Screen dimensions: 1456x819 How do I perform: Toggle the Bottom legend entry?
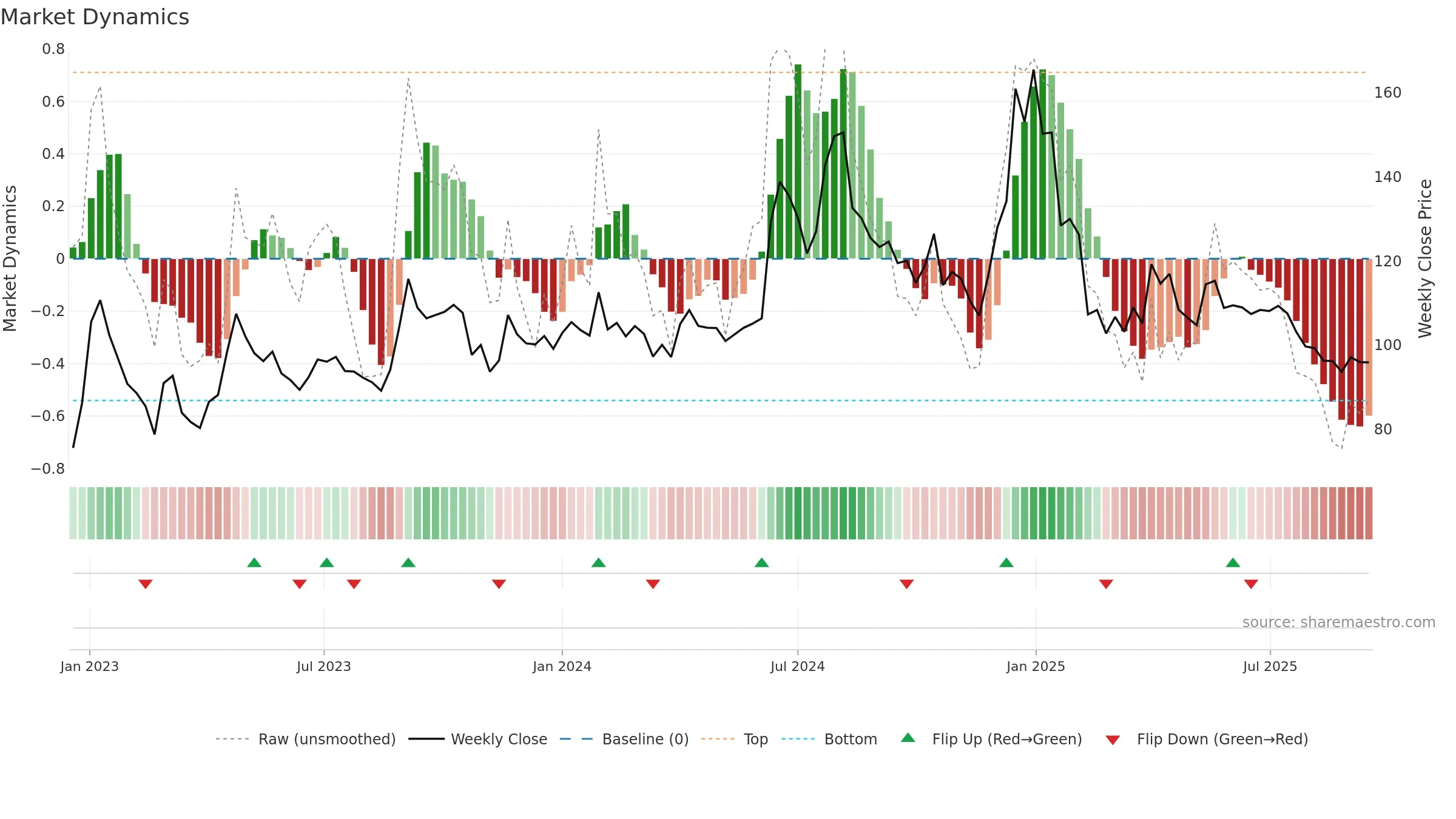pos(829,739)
